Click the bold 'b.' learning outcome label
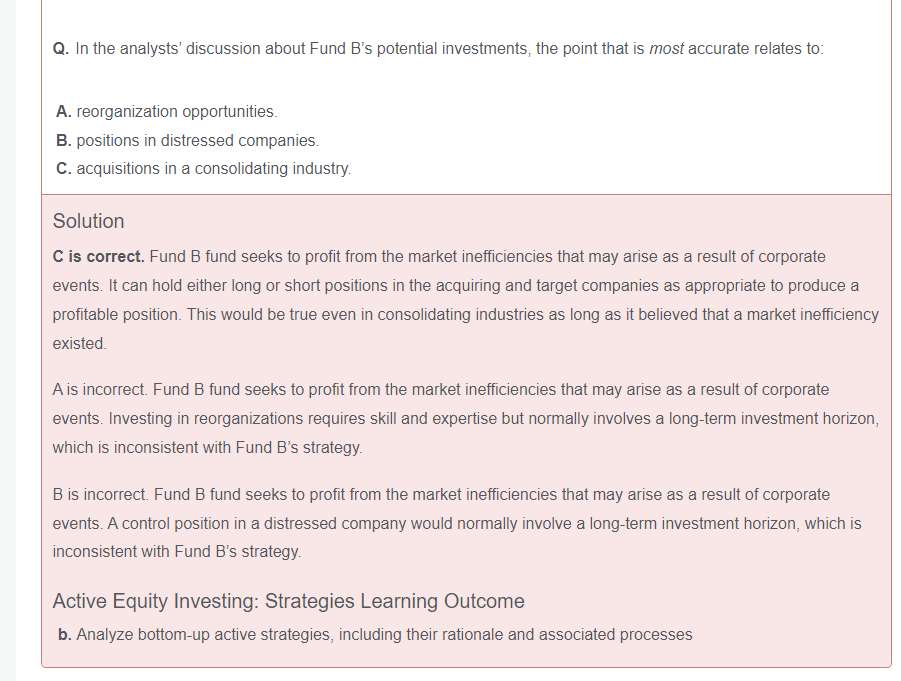The height and width of the screenshot is (681, 901). click(65, 634)
